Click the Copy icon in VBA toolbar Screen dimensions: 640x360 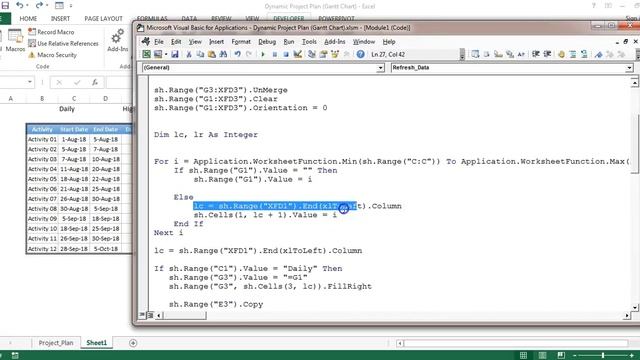coord(200,54)
